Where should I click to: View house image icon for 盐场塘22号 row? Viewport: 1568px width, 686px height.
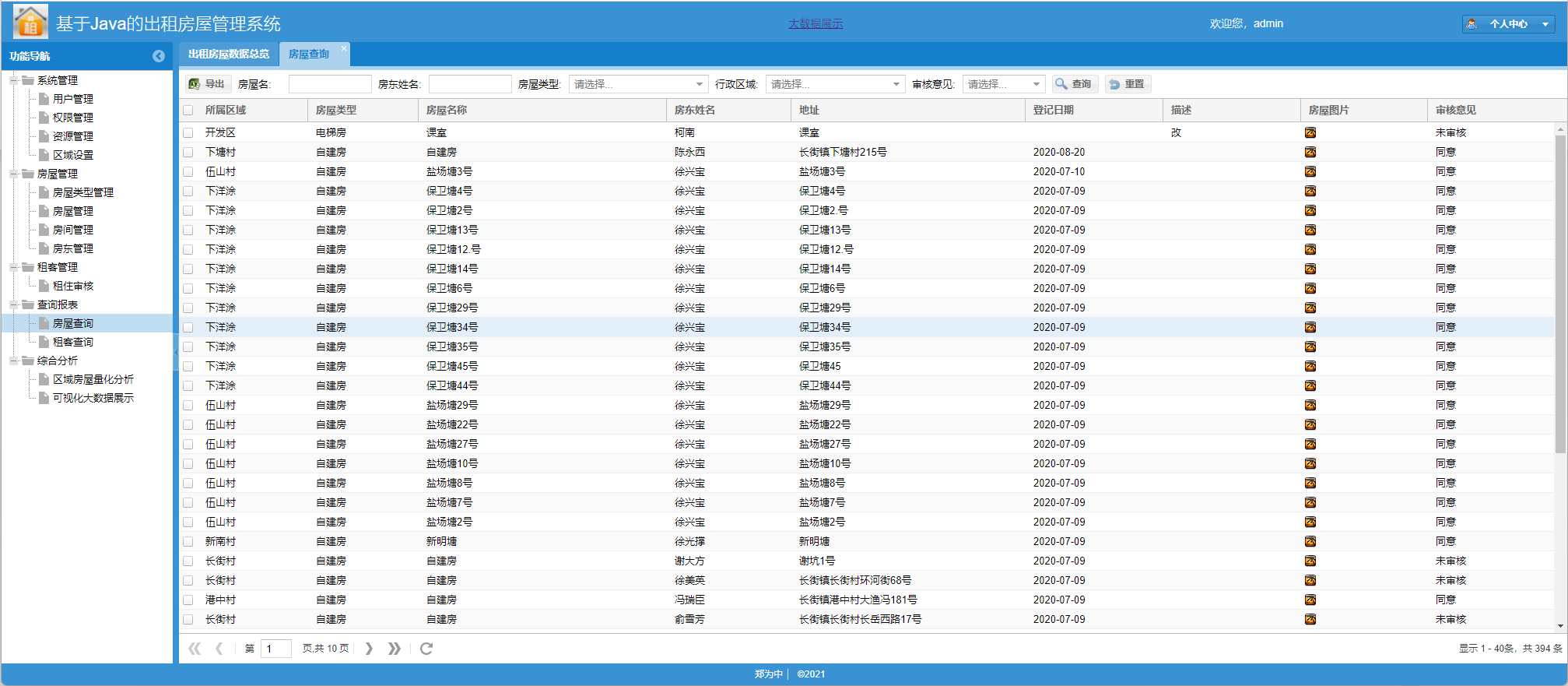pyautogui.click(x=1310, y=425)
